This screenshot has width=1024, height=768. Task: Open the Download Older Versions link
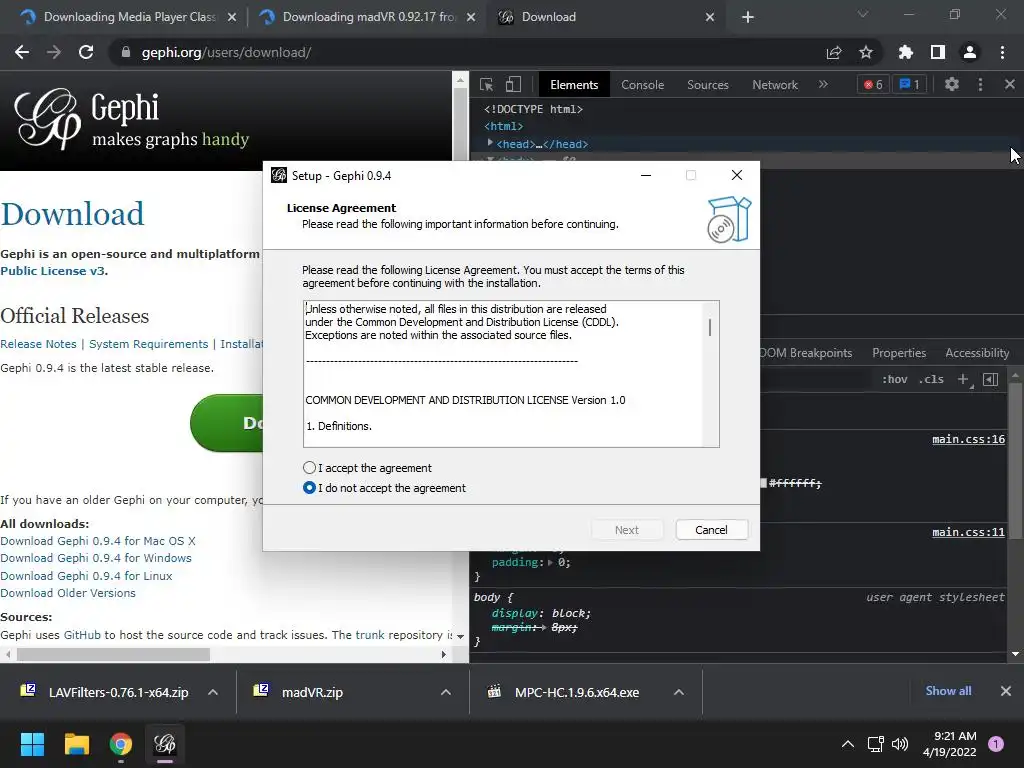(x=68, y=592)
